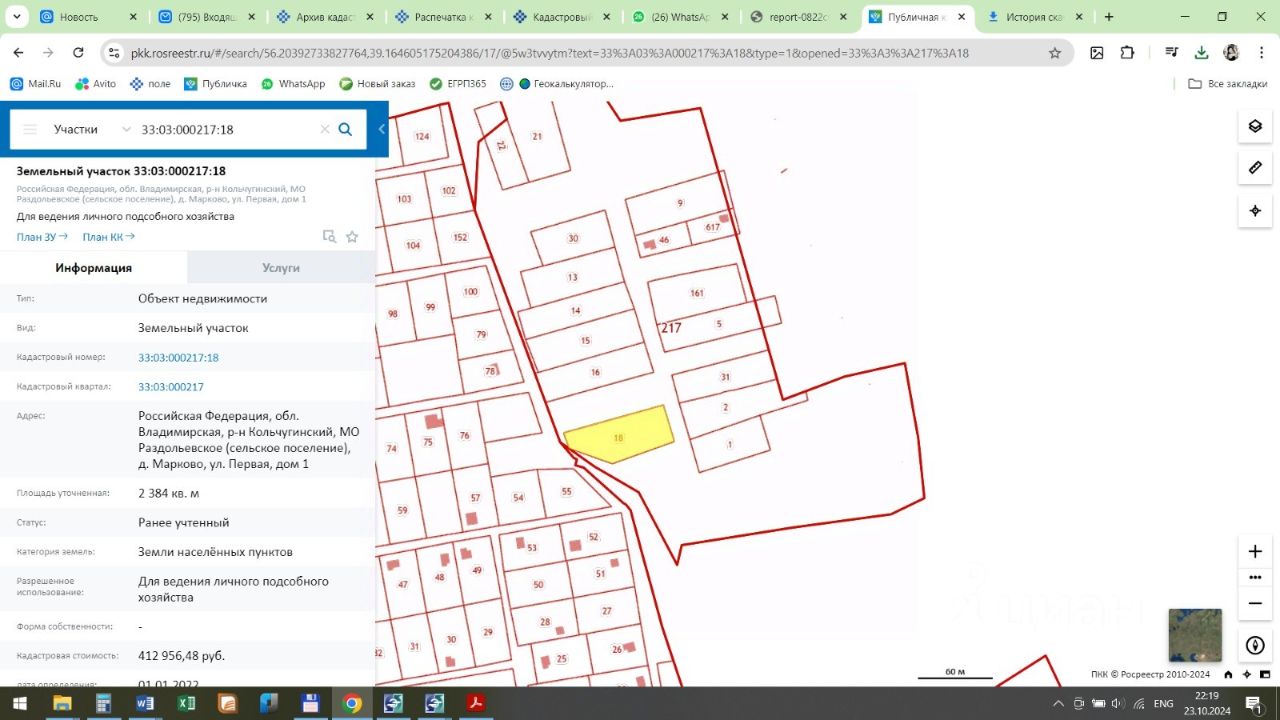Open the hamburger menu in search panel
Image resolution: width=1280 pixels, height=720 pixels.
[x=30, y=129]
